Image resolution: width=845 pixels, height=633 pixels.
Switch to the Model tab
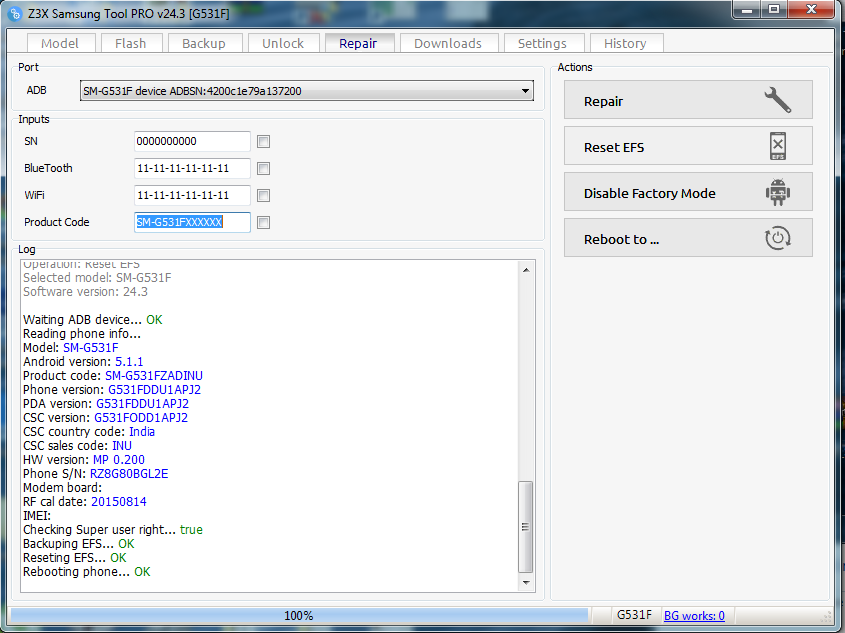point(60,43)
